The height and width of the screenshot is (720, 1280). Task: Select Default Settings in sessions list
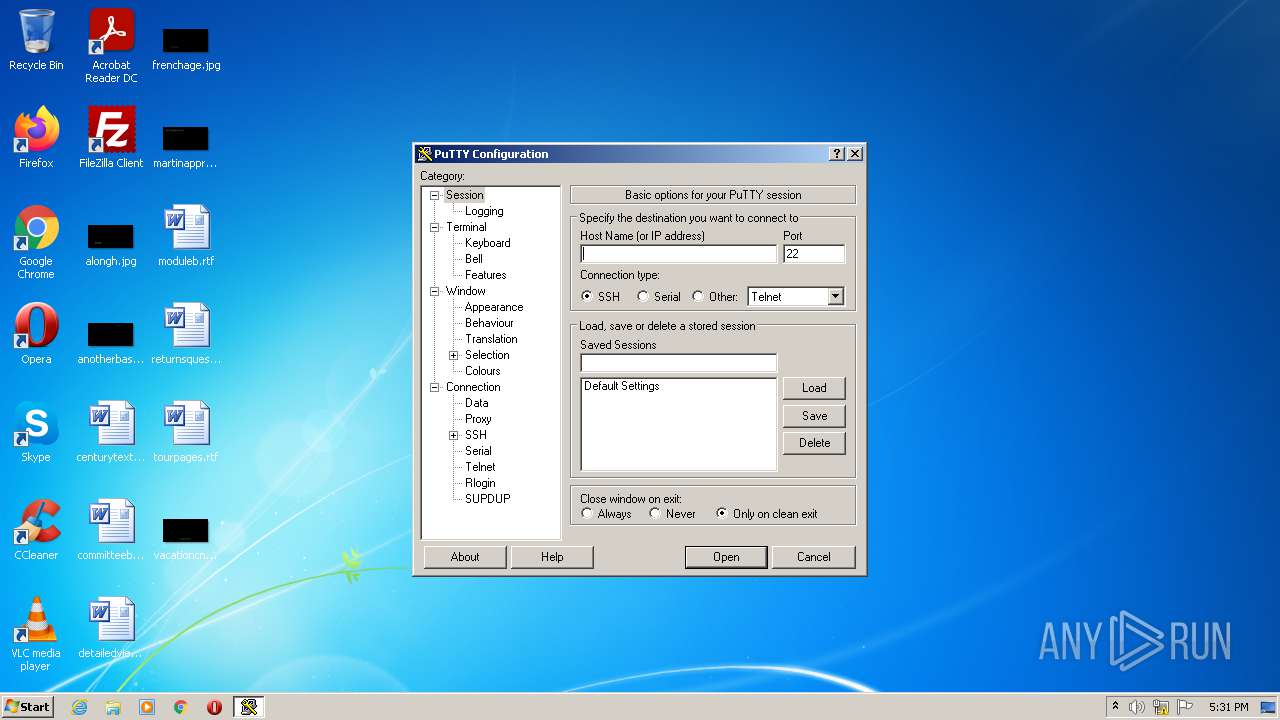pyautogui.click(x=678, y=386)
